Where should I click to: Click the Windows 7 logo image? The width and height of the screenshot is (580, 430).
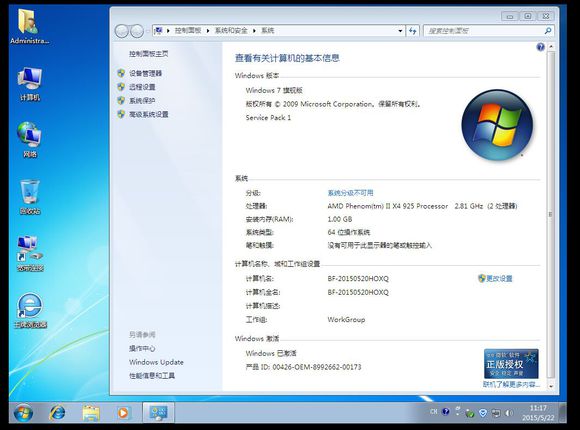tap(497, 125)
